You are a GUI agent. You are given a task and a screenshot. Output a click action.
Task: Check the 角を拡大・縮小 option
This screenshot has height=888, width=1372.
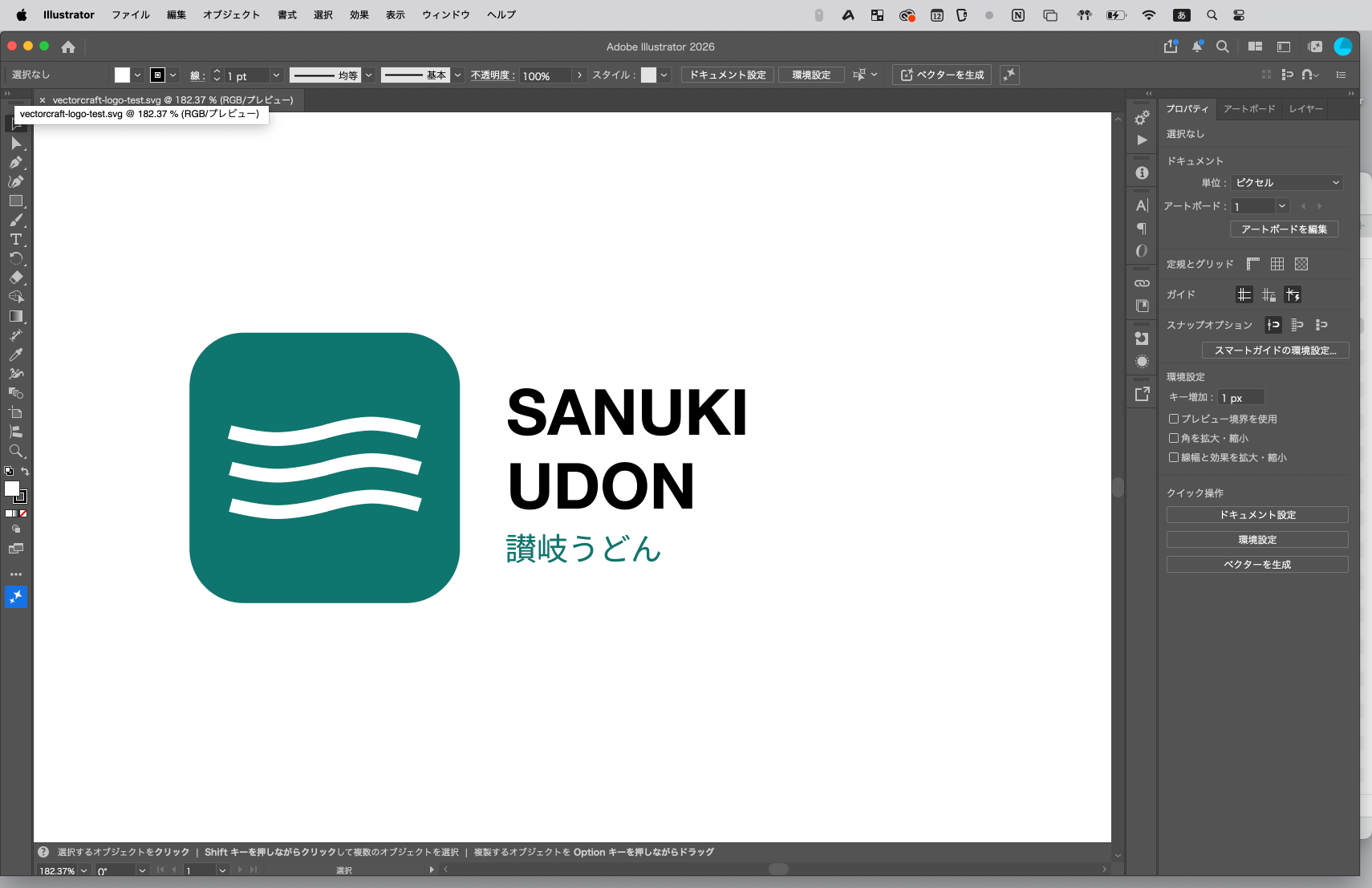coord(1174,438)
